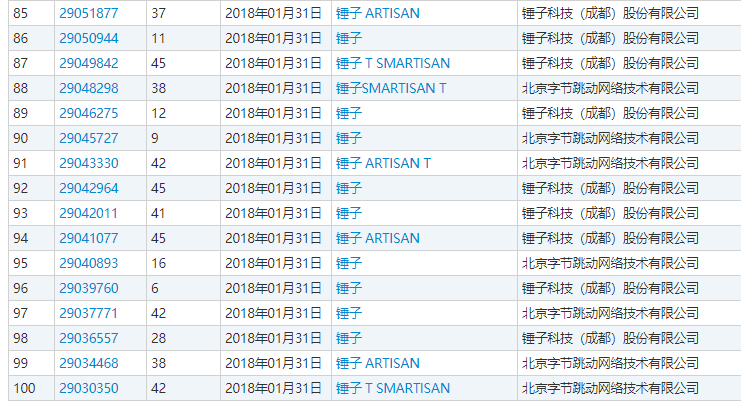Open registration number 29041077 link
Image resolution: width=741 pixels, height=409 pixels.
88,238
